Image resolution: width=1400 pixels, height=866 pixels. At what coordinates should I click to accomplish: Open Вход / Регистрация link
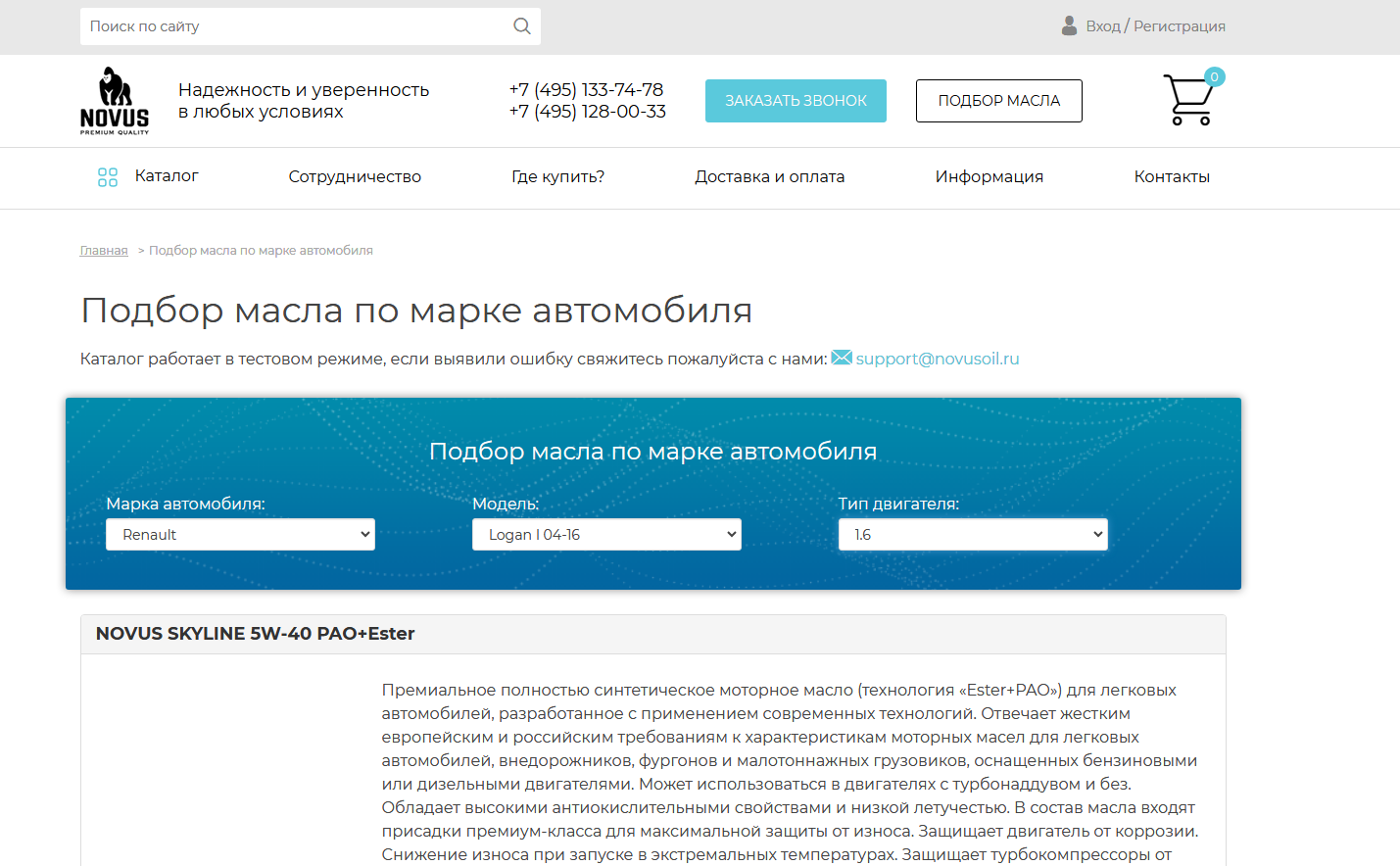point(1155,26)
